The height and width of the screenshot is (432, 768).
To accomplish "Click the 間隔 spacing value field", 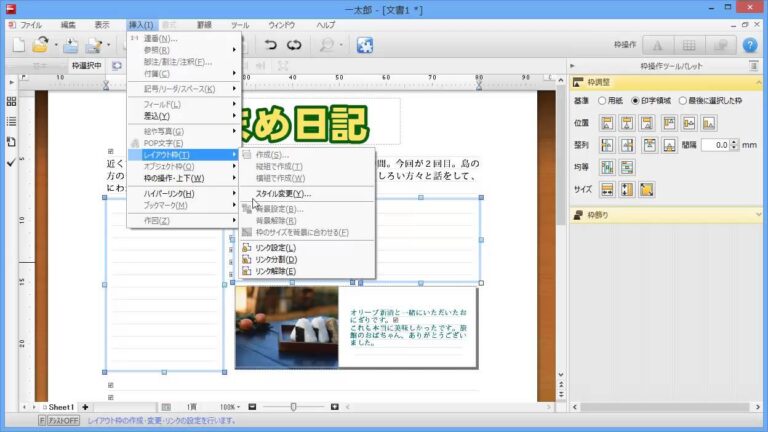I will coord(715,145).
